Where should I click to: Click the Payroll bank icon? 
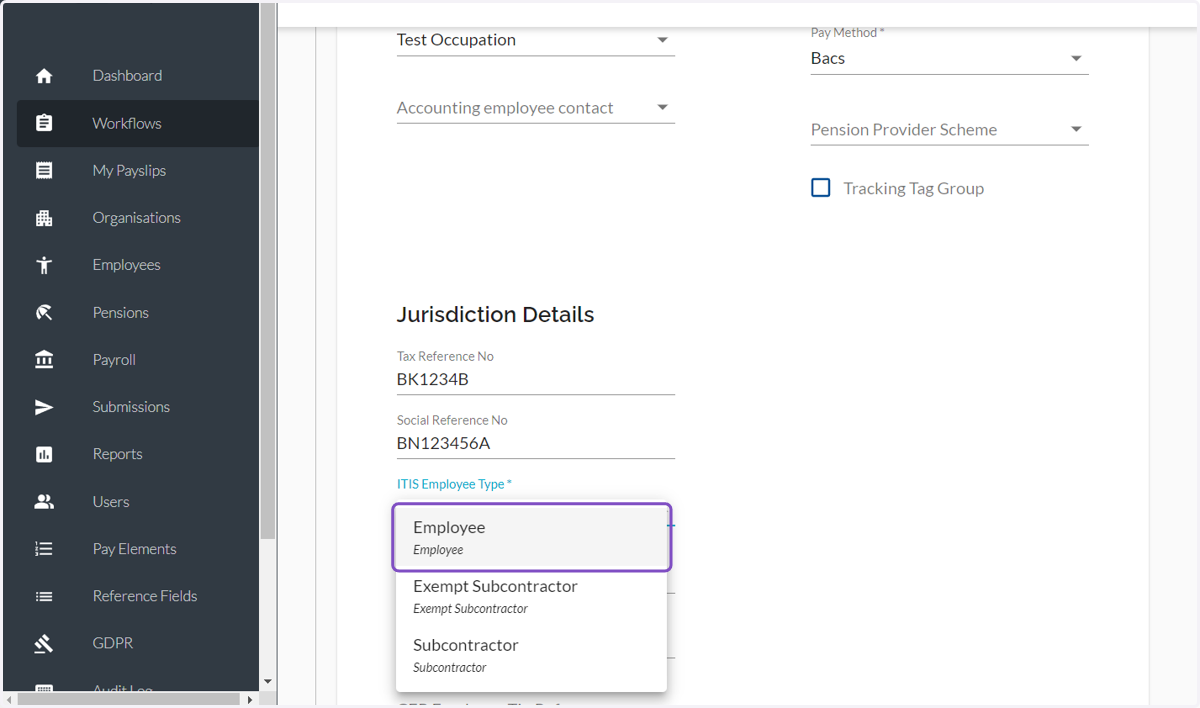pyautogui.click(x=44, y=360)
